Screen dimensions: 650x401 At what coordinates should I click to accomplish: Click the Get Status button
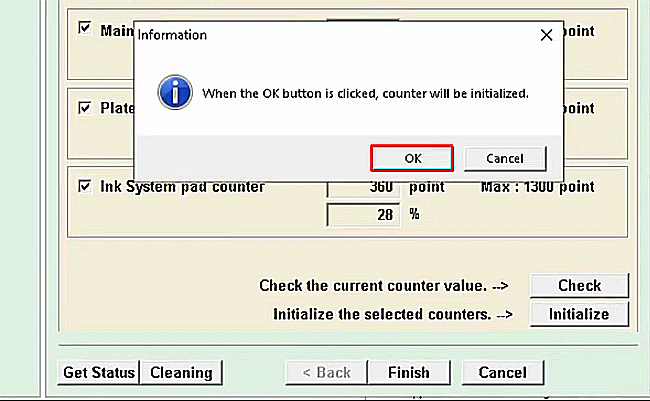(98, 372)
